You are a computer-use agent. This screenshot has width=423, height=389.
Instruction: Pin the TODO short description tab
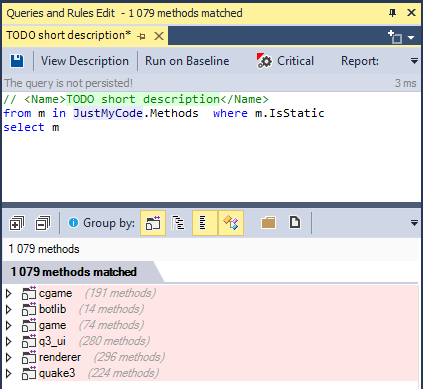[x=142, y=36]
